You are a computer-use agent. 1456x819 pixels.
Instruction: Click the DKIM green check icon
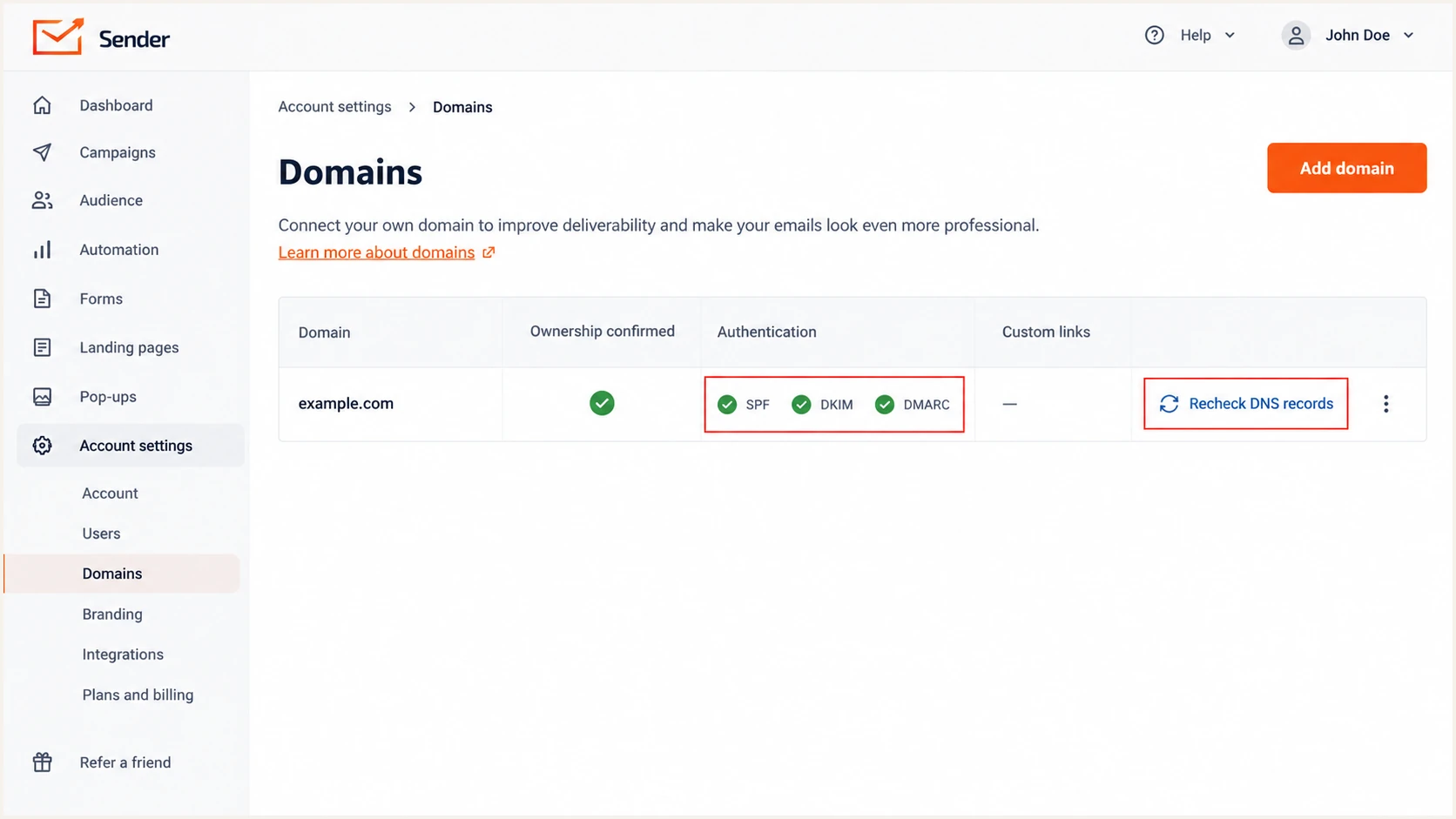[801, 405]
